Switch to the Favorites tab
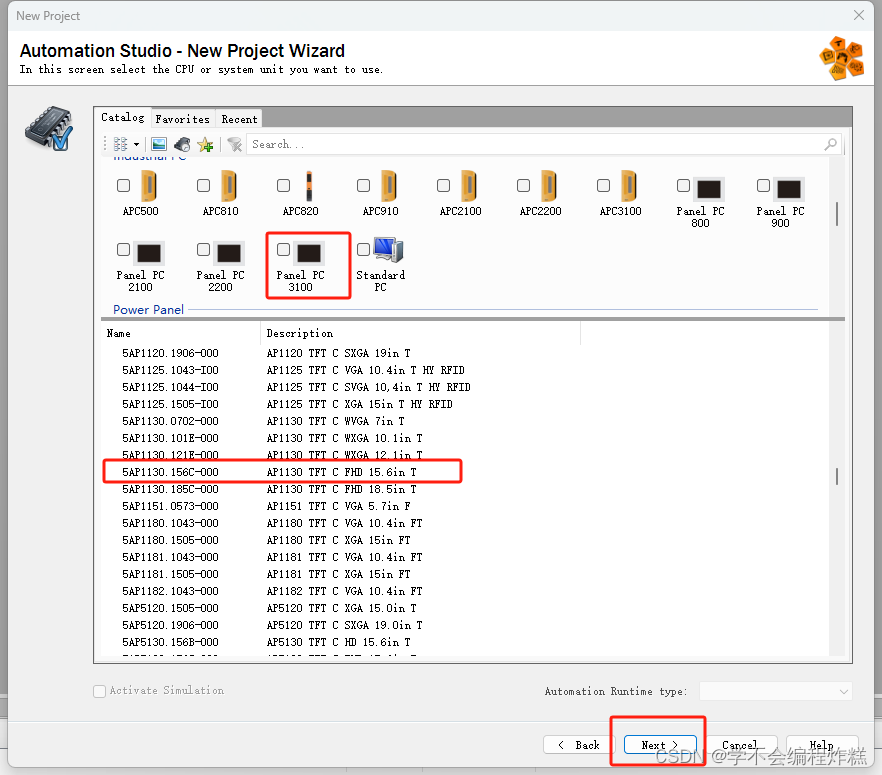This screenshot has height=775, width=882. pyautogui.click(x=182, y=119)
